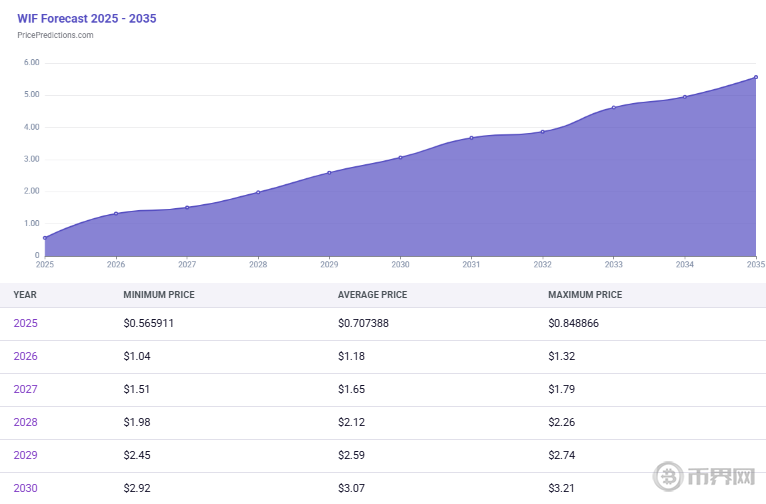Click the 2029 year link
Screen dimensions: 766x504
26,456
